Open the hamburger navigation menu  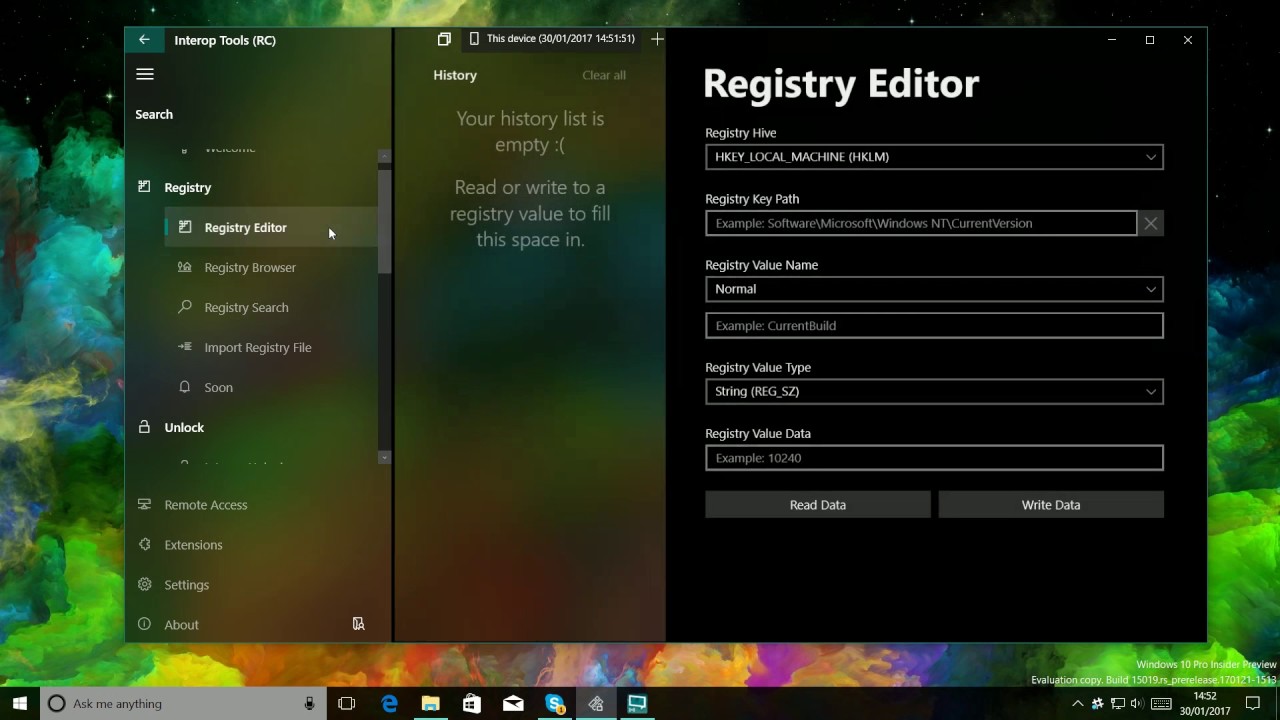click(145, 74)
